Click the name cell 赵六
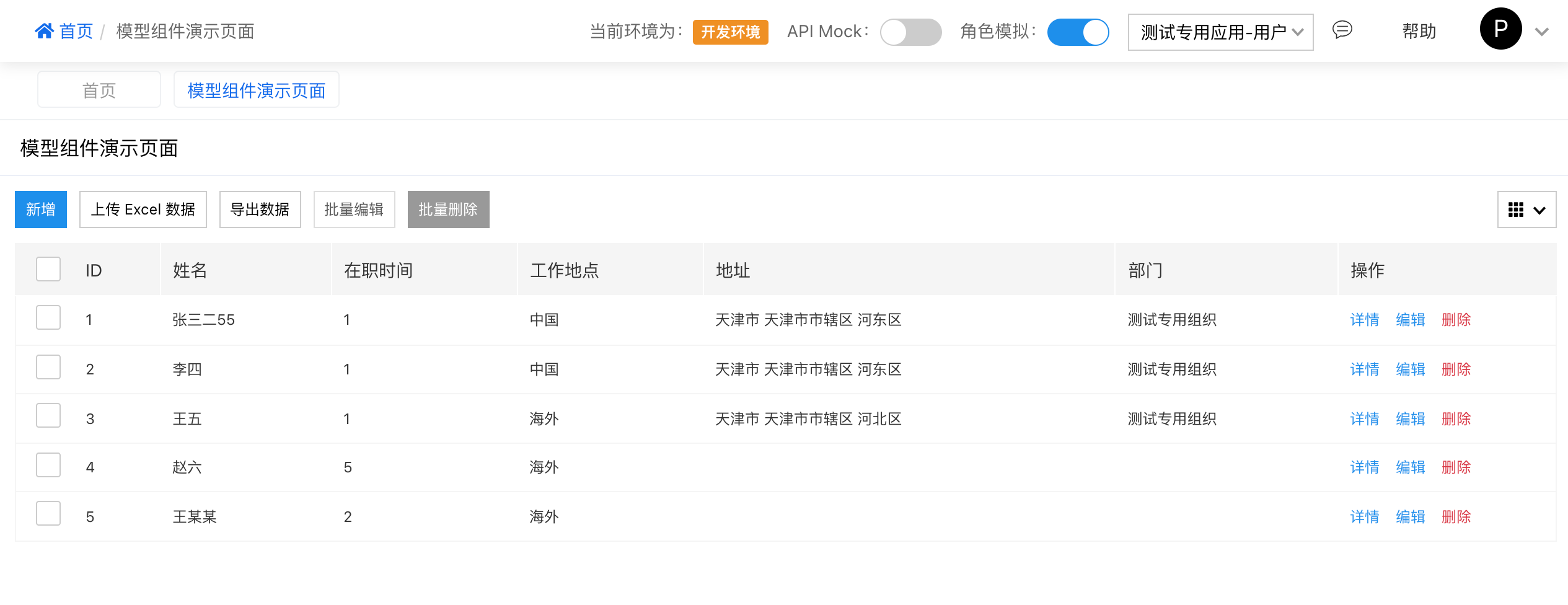Viewport: 1568px width, 605px height. (x=187, y=467)
